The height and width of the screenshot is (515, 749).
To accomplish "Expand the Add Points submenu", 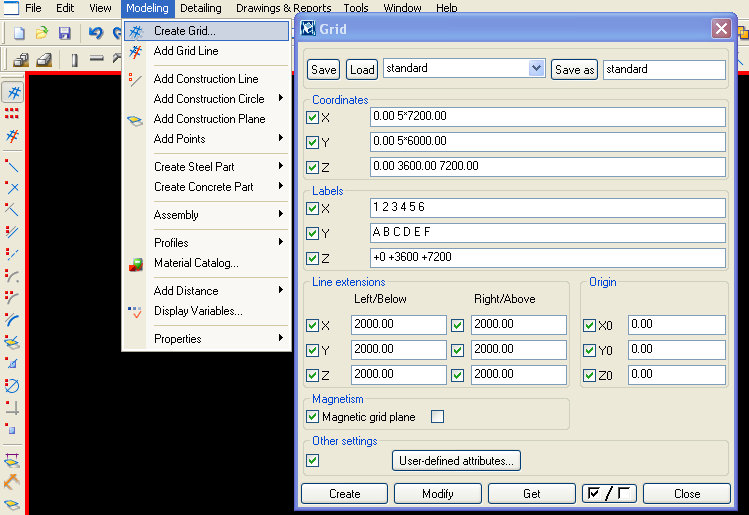I will coord(207,139).
